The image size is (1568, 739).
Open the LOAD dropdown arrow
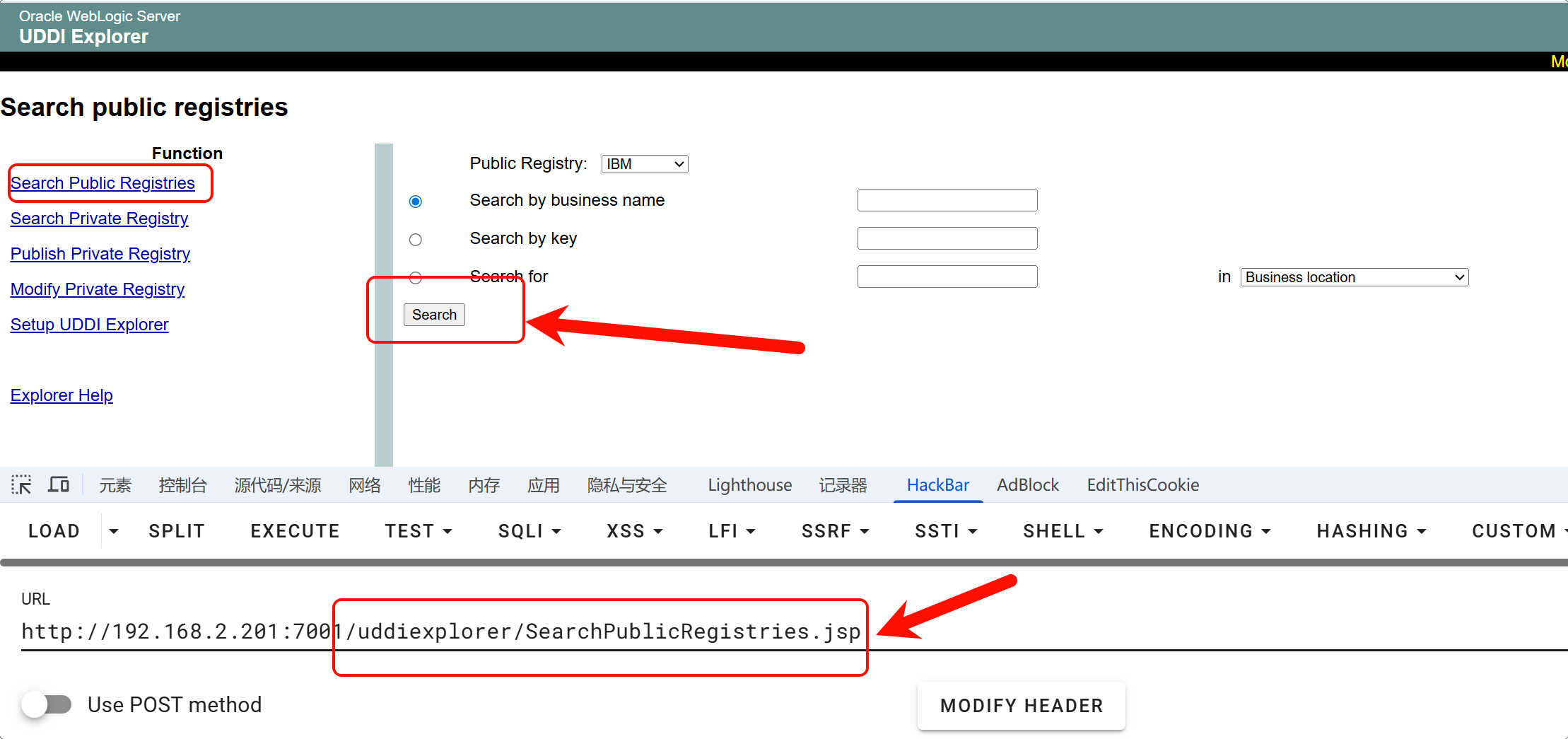[113, 531]
